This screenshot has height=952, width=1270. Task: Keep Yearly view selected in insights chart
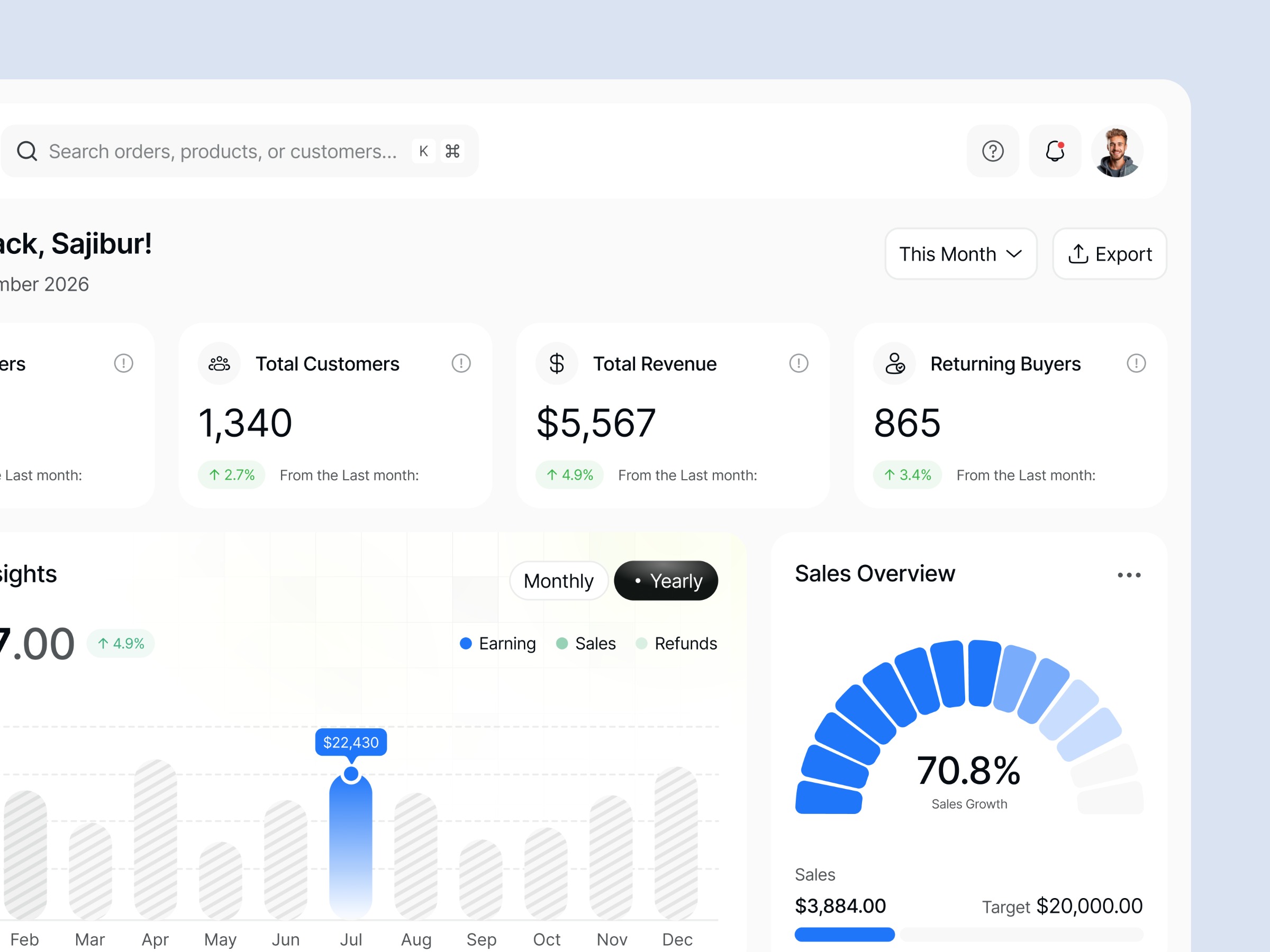point(666,581)
